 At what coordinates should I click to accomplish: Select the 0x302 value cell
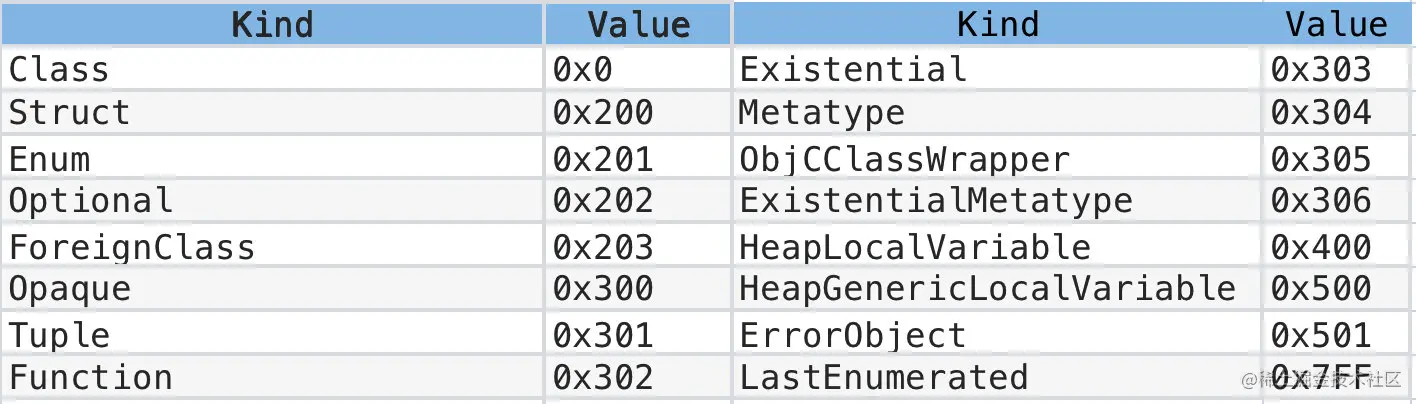coord(639,377)
